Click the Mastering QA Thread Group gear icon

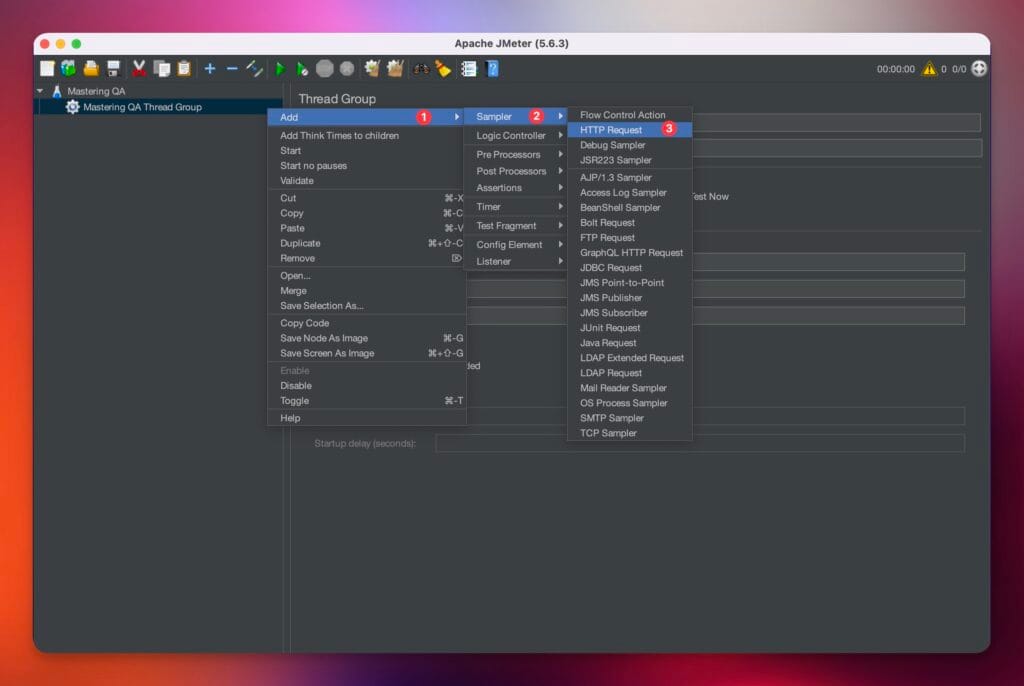72,106
